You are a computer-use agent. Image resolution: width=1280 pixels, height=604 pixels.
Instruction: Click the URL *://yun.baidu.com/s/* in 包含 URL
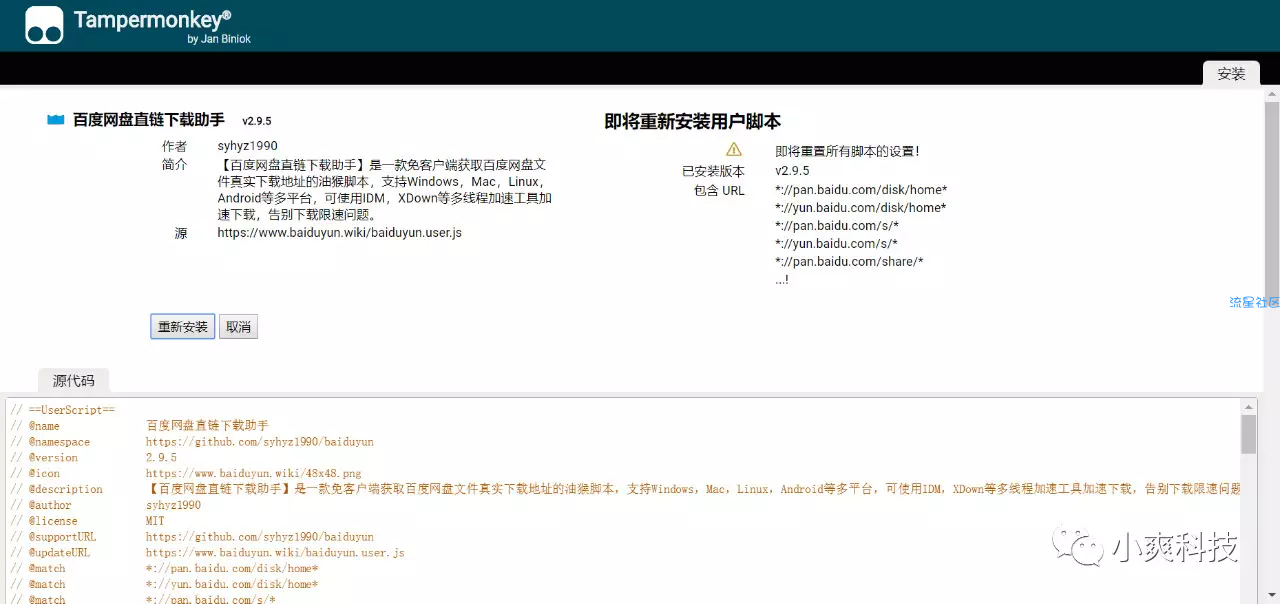click(x=837, y=244)
